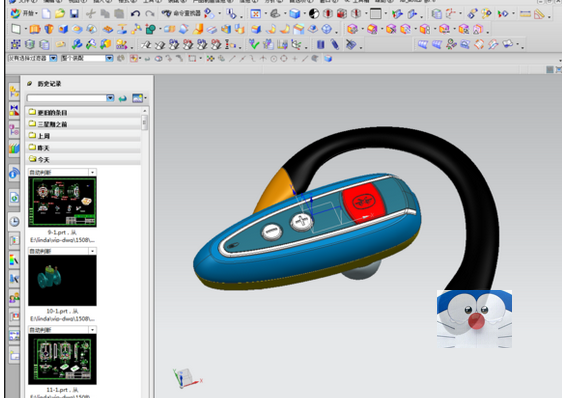Expand dropdown arrow beside green unite icon
Viewport: 562px width, 398px height.
pyautogui.click(x=160, y=29)
